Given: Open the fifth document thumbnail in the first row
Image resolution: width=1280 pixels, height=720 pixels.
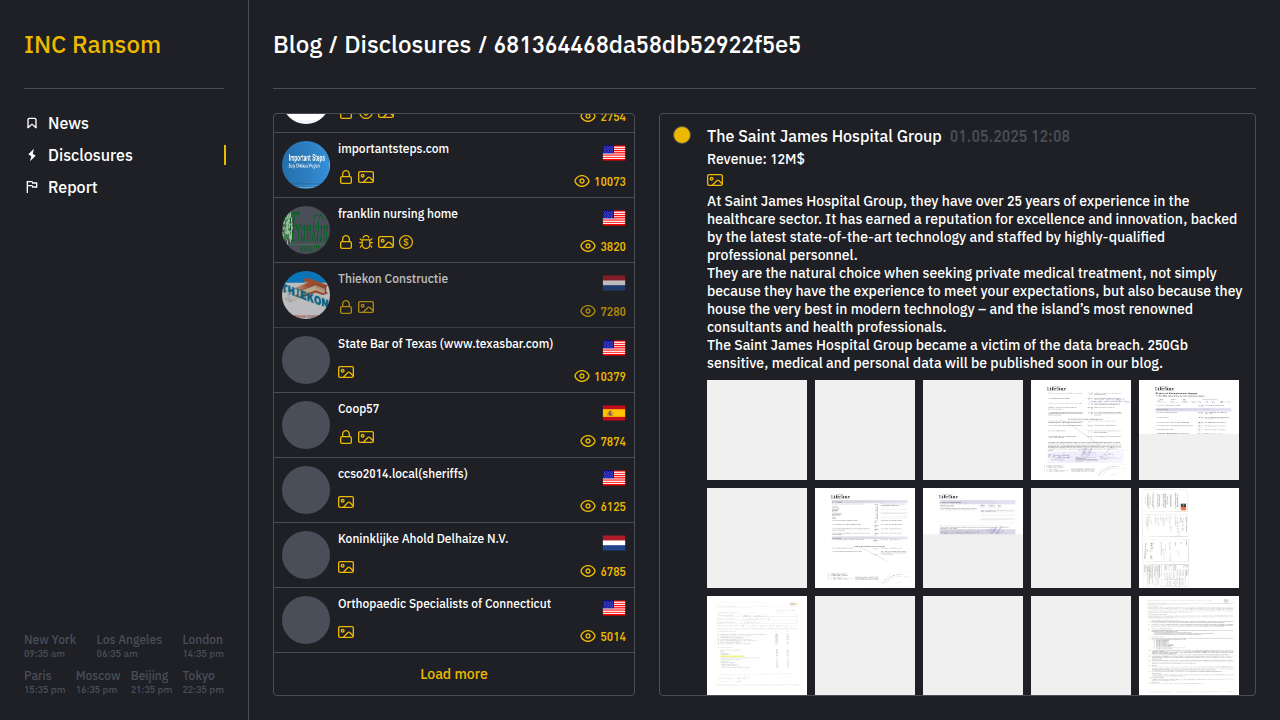Looking at the screenshot, I should tap(1189, 430).
